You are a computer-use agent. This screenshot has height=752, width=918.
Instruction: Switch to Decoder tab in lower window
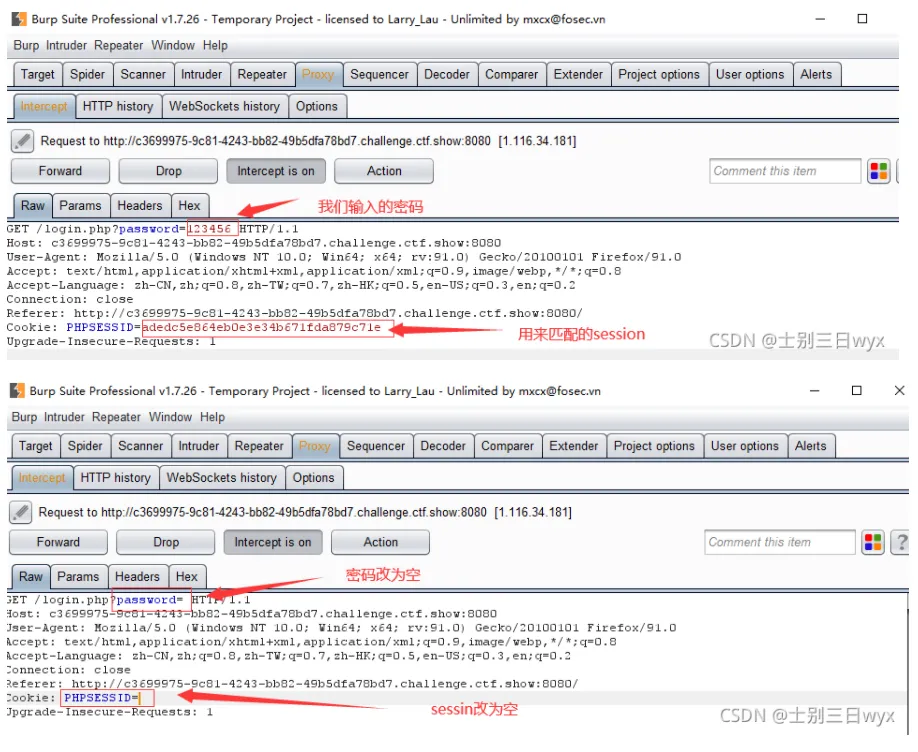click(443, 446)
